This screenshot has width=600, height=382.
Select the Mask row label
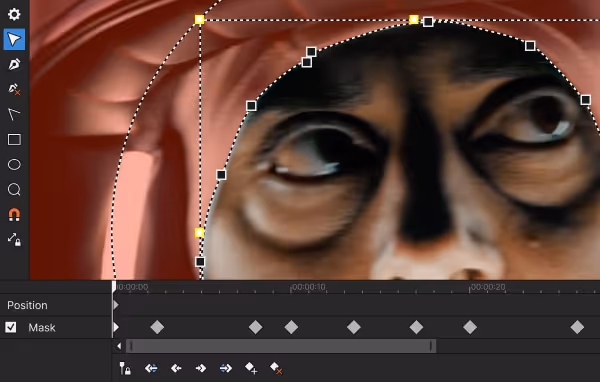[42, 328]
